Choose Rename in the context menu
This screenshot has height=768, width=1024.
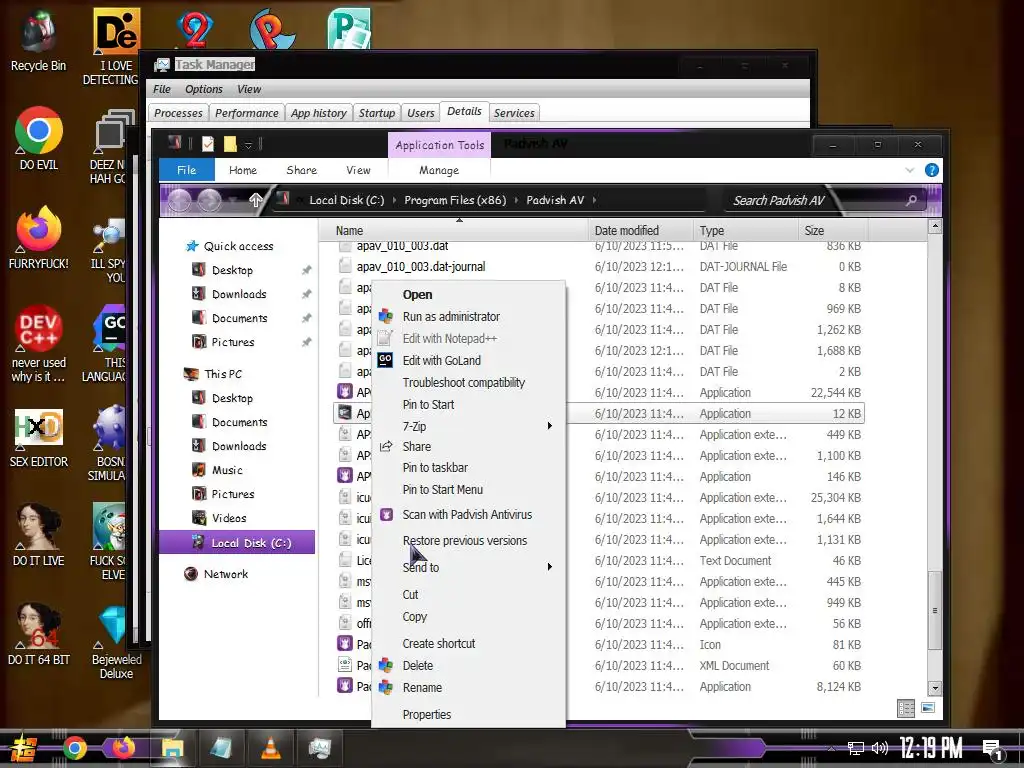coord(468,688)
